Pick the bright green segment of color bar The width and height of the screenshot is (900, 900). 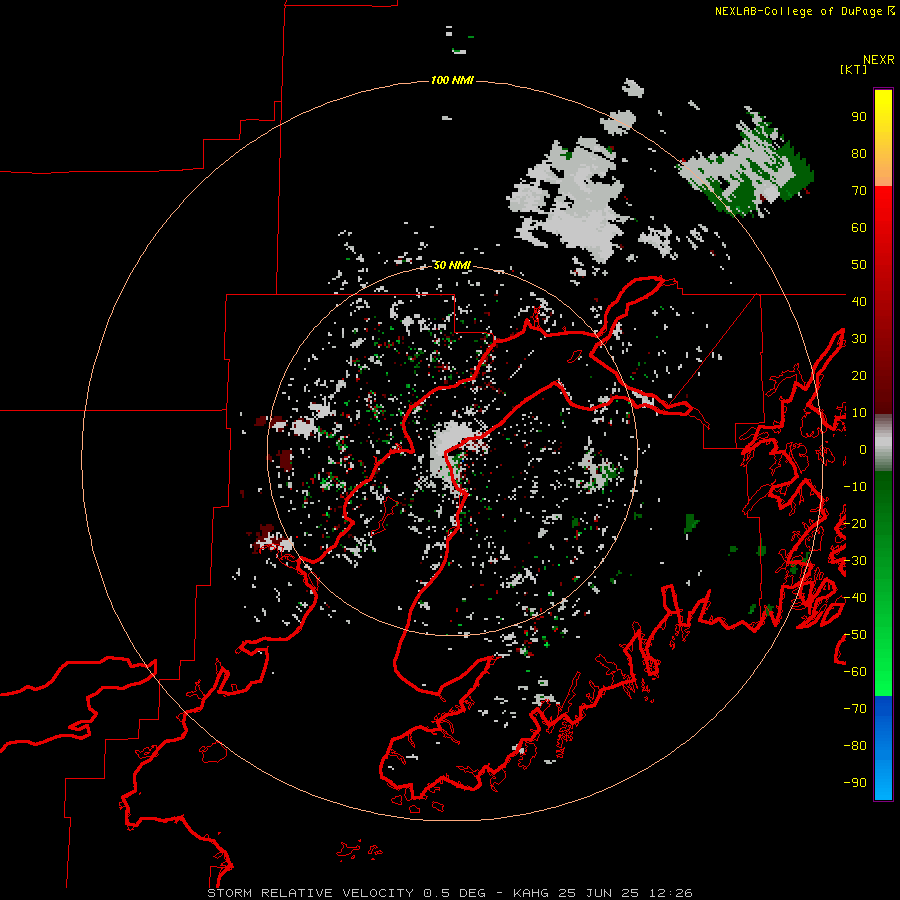tap(883, 660)
